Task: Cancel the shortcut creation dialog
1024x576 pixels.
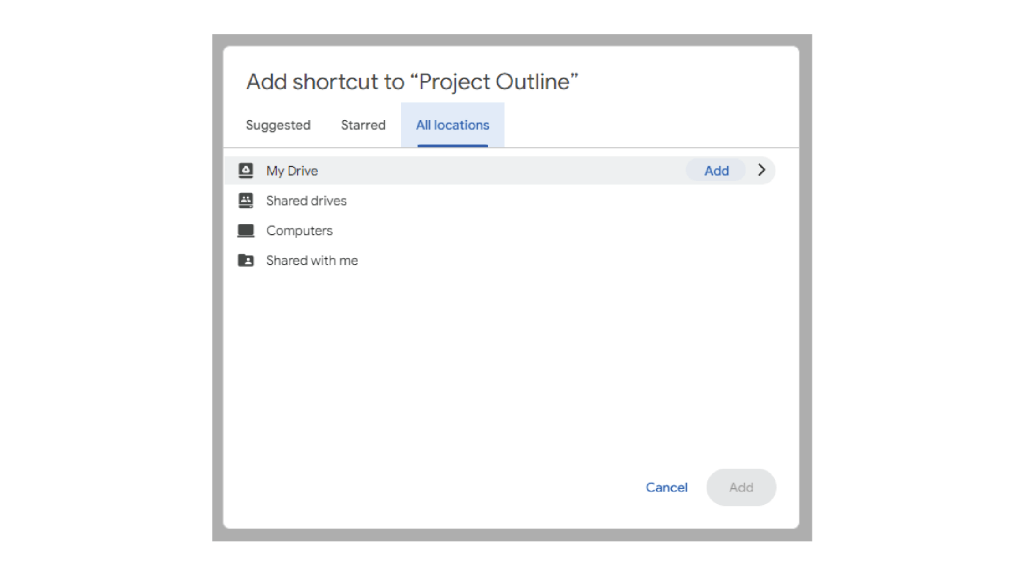Action: pyautogui.click(x=666, y=487)
